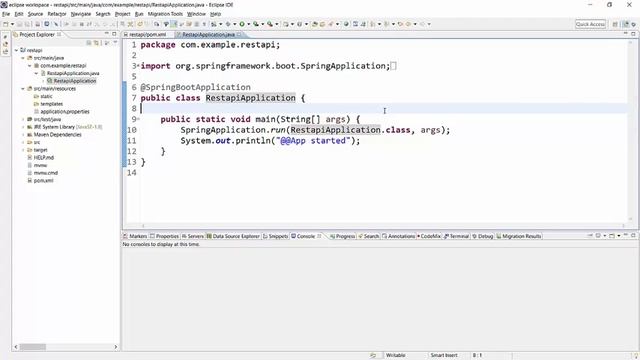
Task: Open the Debug dropdown arrow
Action: point(234,24)
